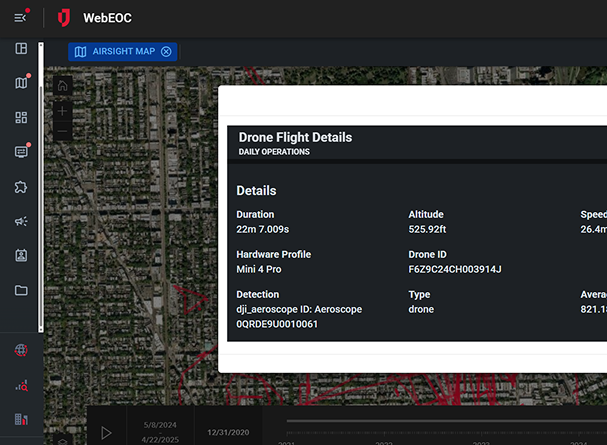The width and height of the screenshot is (607, 445).
Task: Open the folder icon in sidebar
Action: coord(21,290)
